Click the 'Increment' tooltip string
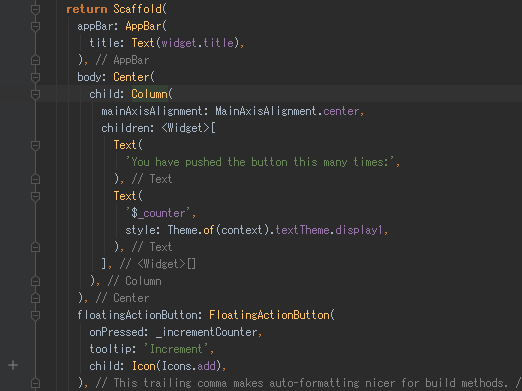 176,349
